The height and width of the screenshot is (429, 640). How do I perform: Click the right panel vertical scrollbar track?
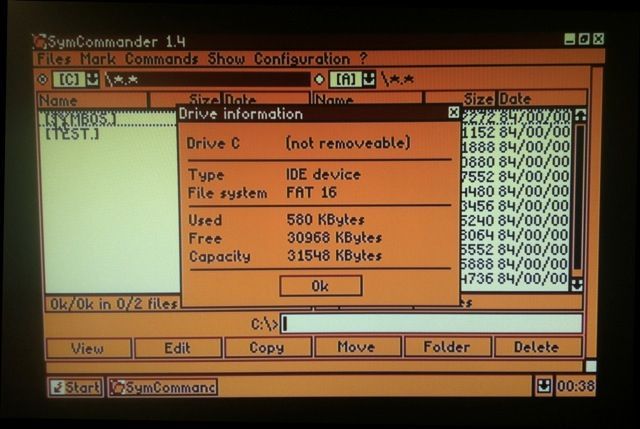coord(578,200)
